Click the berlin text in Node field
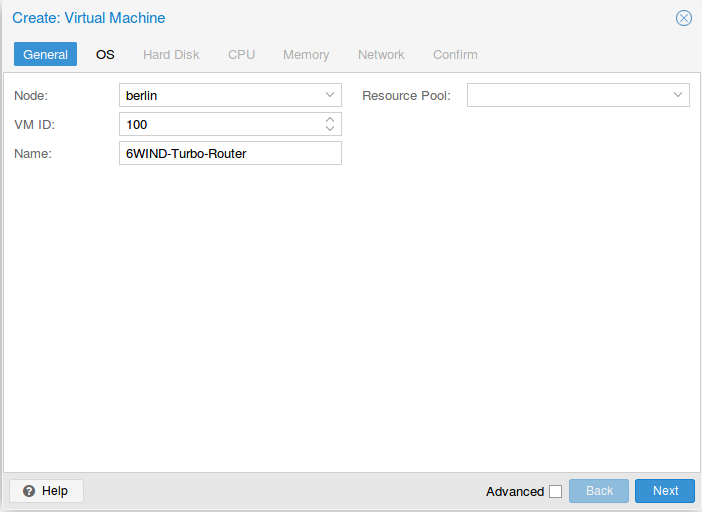Screen dimensions: 702x512 point(142,95)
